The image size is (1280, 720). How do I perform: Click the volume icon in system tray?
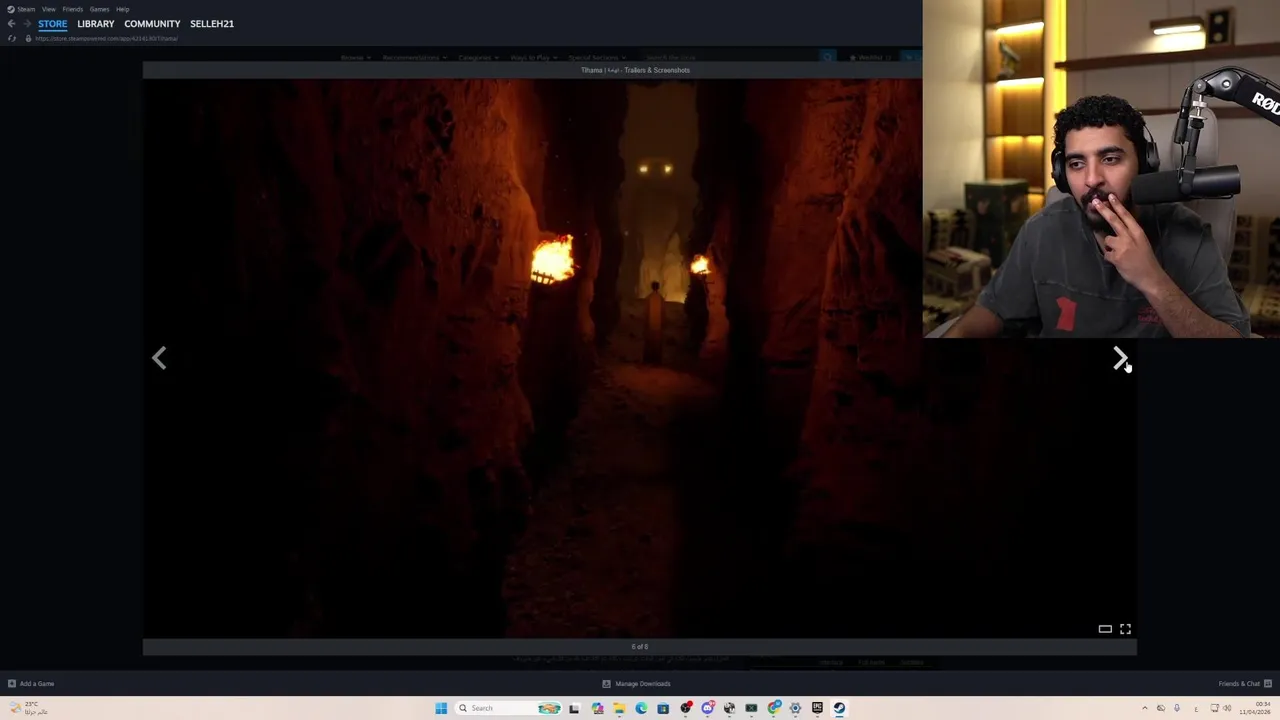(1227, 708)
